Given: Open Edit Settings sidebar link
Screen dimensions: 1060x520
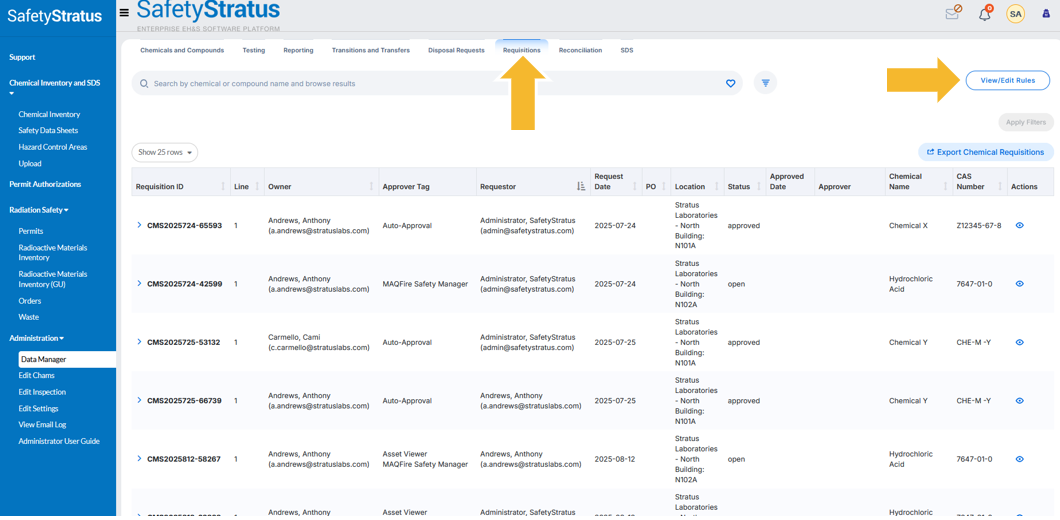Looking at the screenshot, I should click(x=39, y=408).
